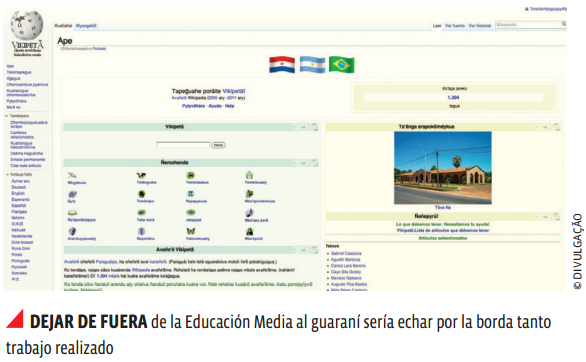
Task: Switch to the Español language version
Action: tap(19, 205)
